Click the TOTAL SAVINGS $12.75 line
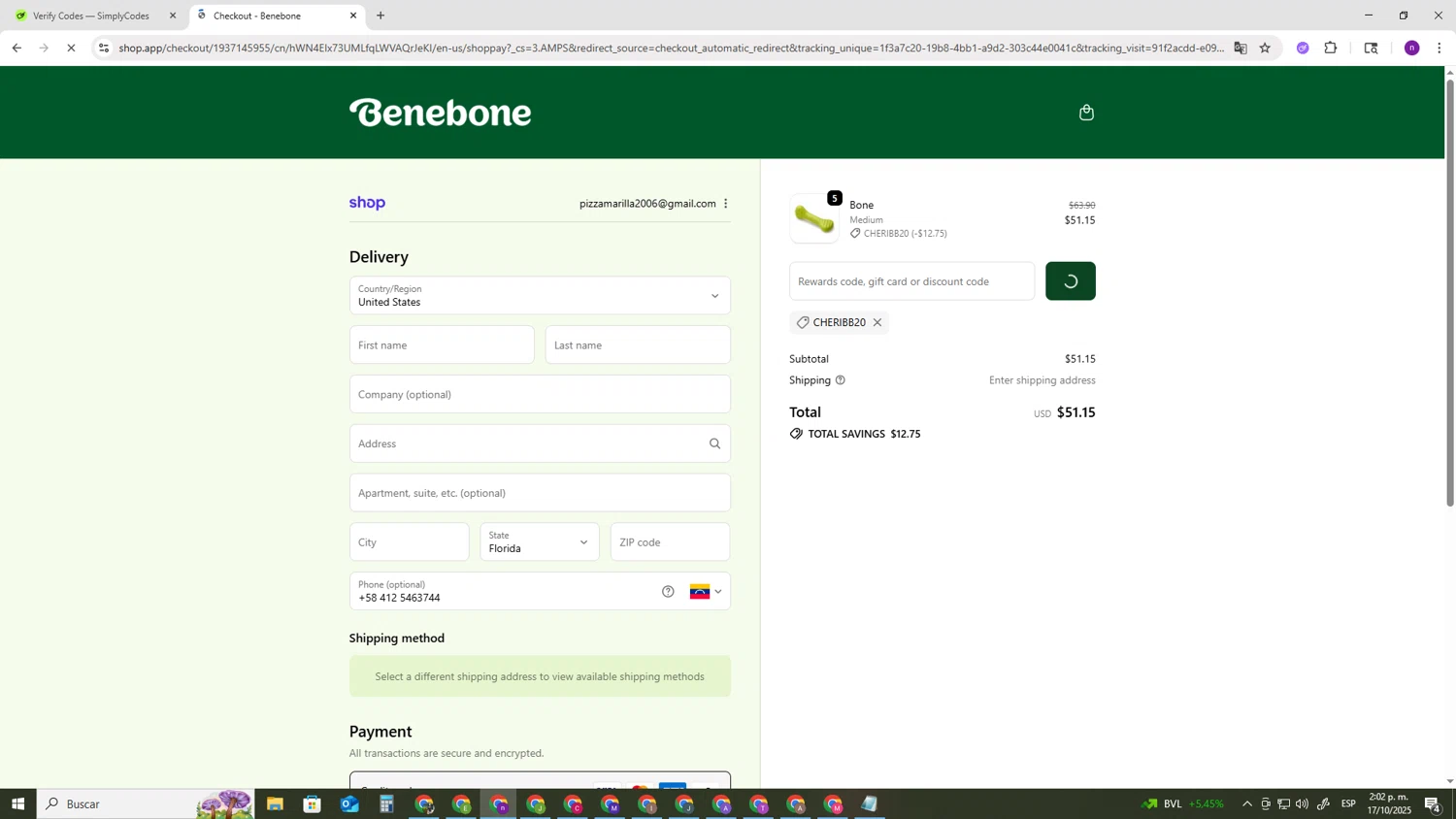This screenshot has height=819, width=1456. pyautogui.click(x=855, y=434)
